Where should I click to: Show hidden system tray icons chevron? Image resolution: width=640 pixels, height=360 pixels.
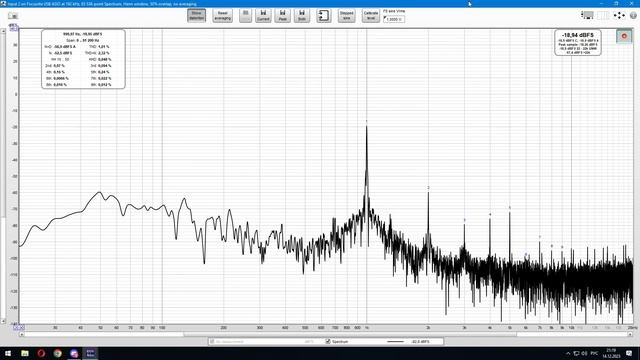(x=568, y=353)
